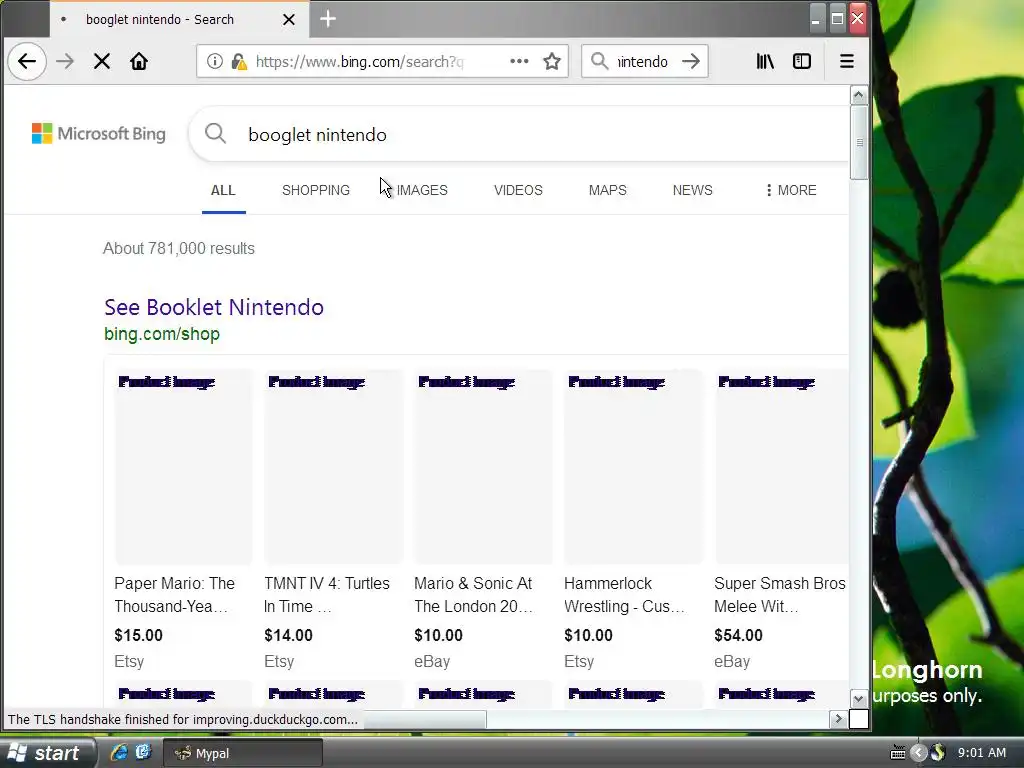Click the vertical scrollbar down arrow
Screen dimensions: 1024x768
(859, 699)
